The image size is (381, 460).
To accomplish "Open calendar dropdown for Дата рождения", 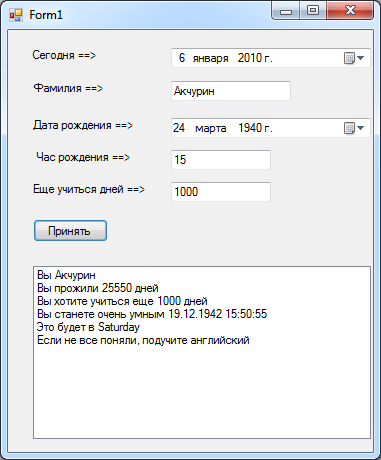I will [354, 128].
